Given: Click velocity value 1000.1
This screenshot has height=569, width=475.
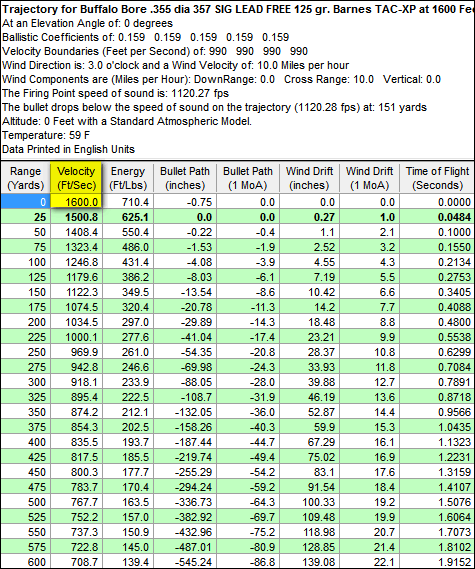Looking at the screenshot, I should click(x=76, y=337).
